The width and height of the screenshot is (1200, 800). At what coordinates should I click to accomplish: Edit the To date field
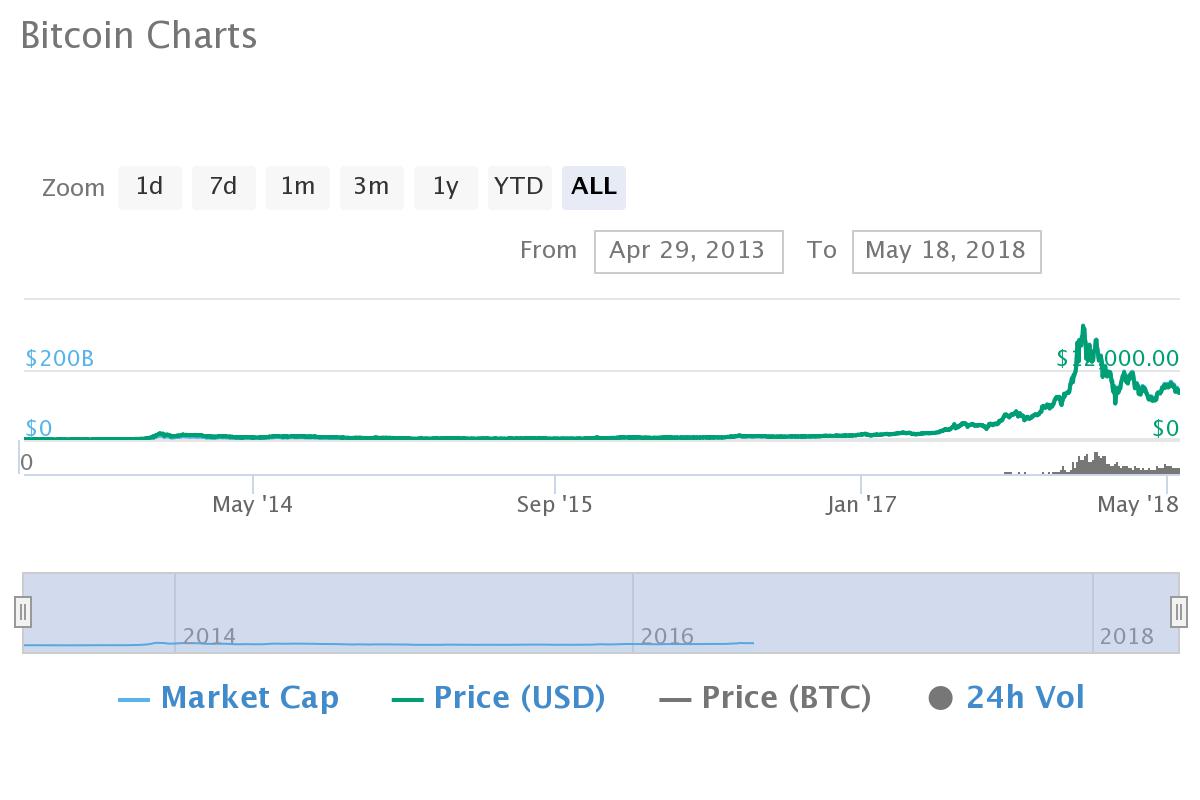click(x=946, y=251)
